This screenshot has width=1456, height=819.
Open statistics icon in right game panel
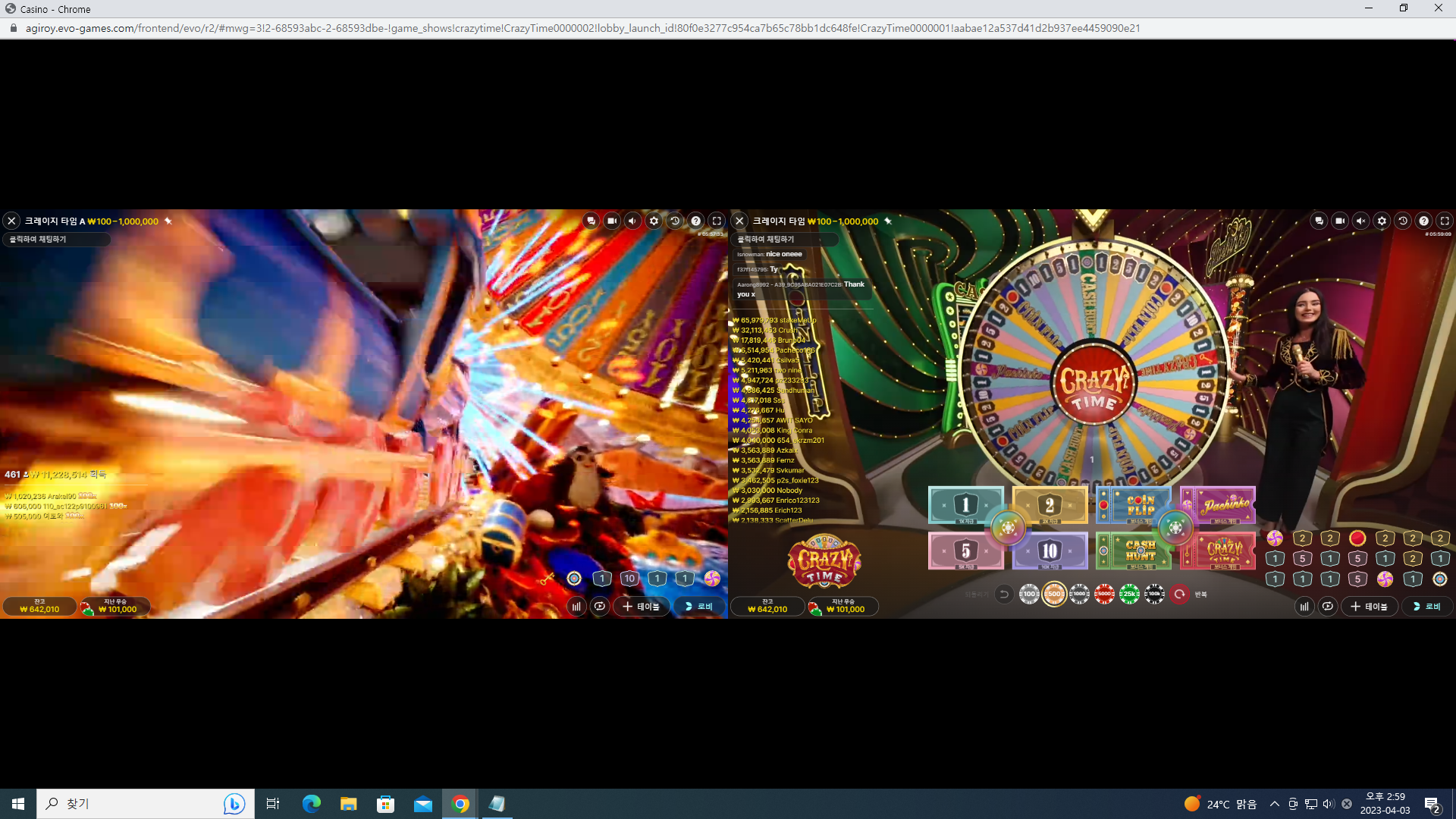coord(1304,607)
